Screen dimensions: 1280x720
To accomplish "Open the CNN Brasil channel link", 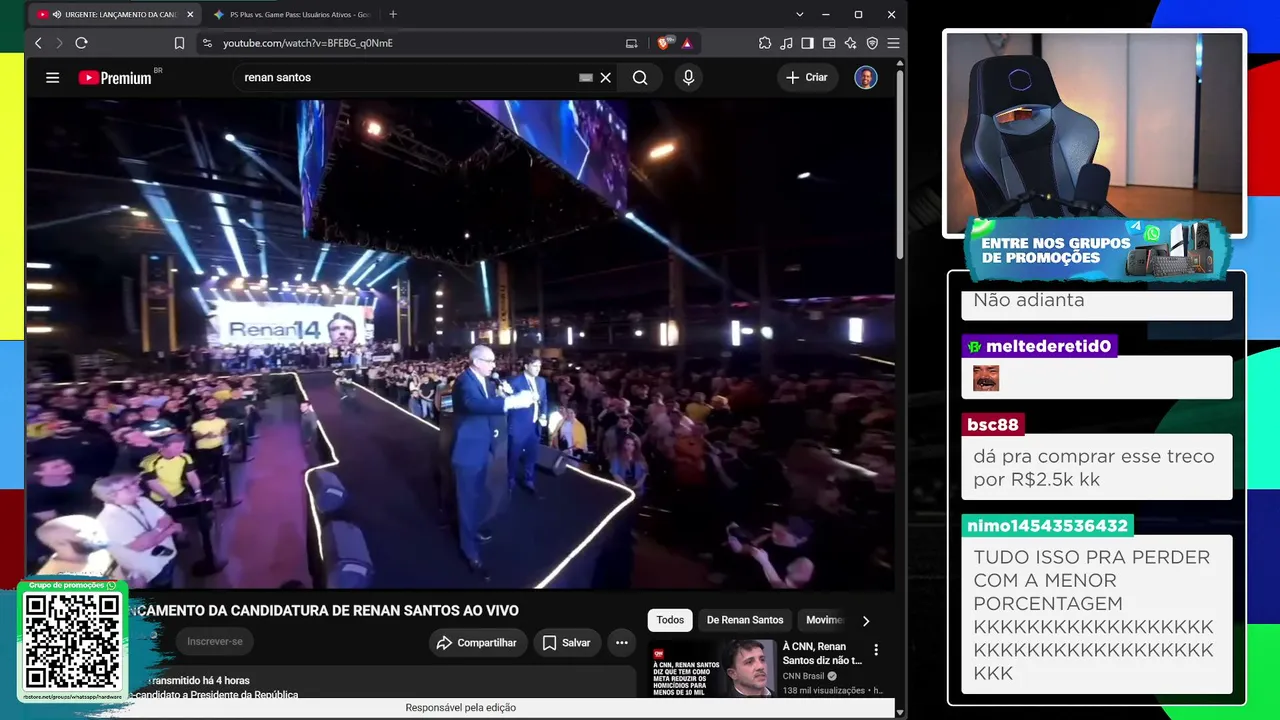I will pyautogui.click(x=803, y=676).
